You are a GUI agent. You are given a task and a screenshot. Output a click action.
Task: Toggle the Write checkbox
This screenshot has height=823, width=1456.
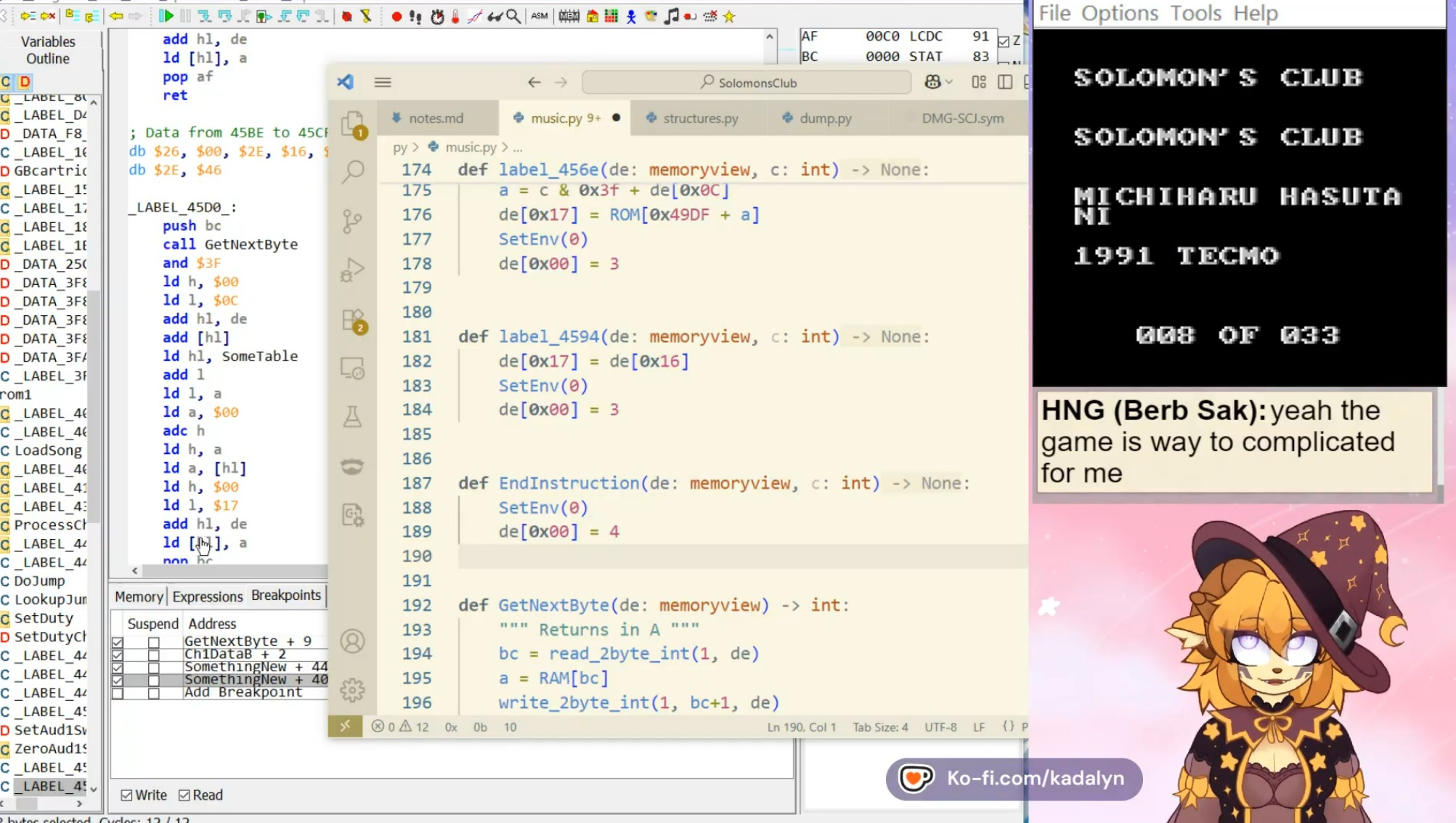126,795
